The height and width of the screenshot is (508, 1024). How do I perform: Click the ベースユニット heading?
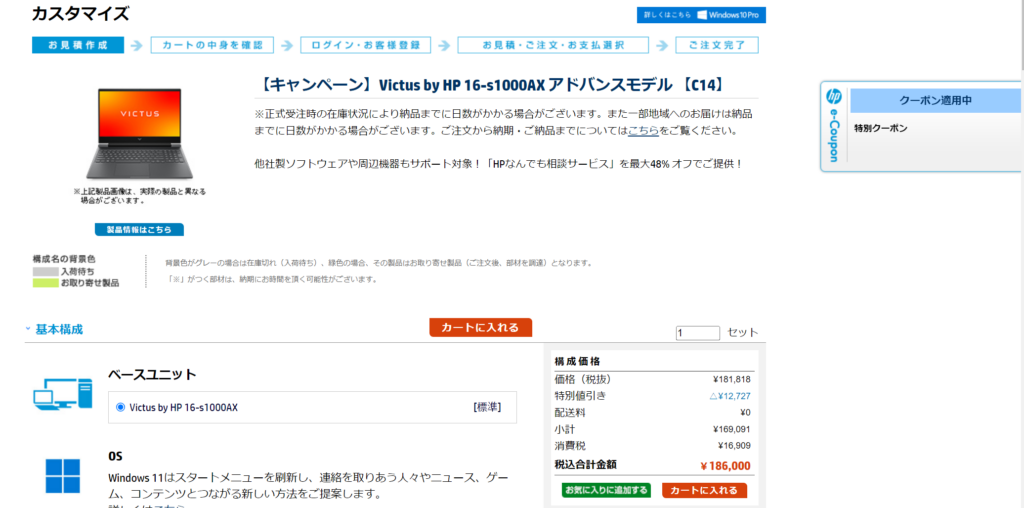pyautogui.click(x=152, y=375)
